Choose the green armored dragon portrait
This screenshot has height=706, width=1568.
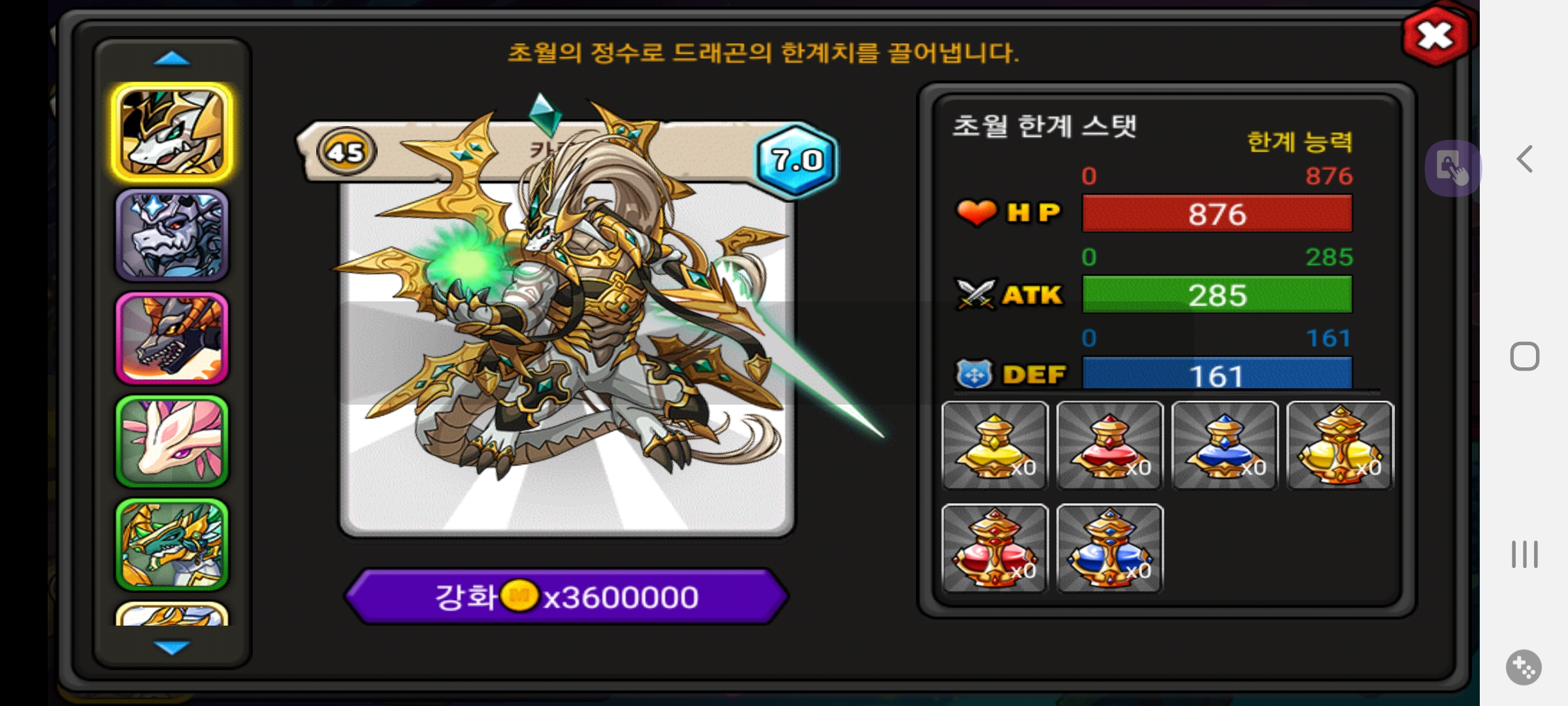172,544
